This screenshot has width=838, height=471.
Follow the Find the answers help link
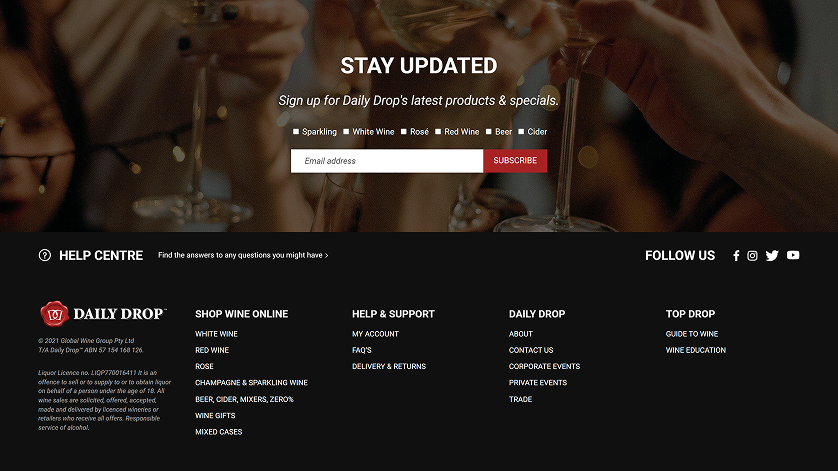(x=243, y=255)
